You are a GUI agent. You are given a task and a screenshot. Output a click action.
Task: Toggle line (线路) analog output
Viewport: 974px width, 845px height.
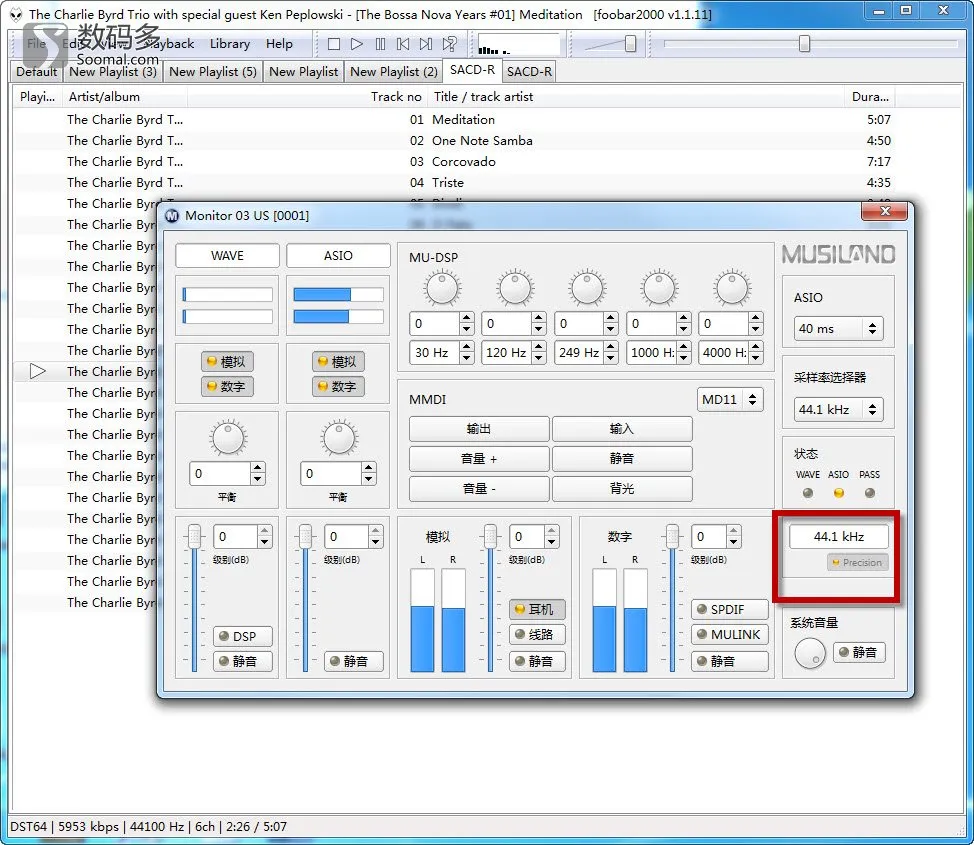click(x=537, y=634)
